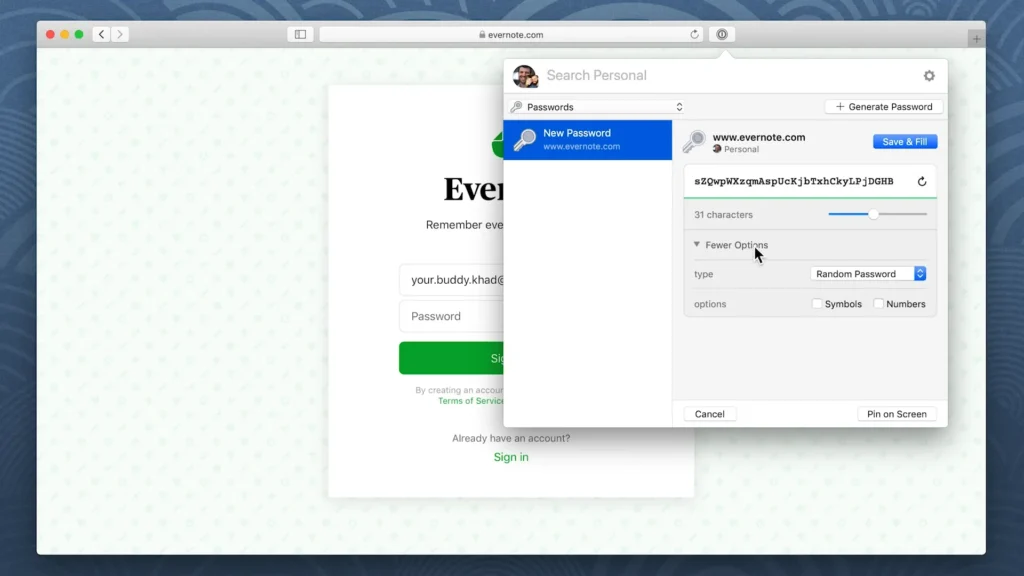1024x576 pixels.
Task: Click the key icon in New Password row
Action: 524,140
